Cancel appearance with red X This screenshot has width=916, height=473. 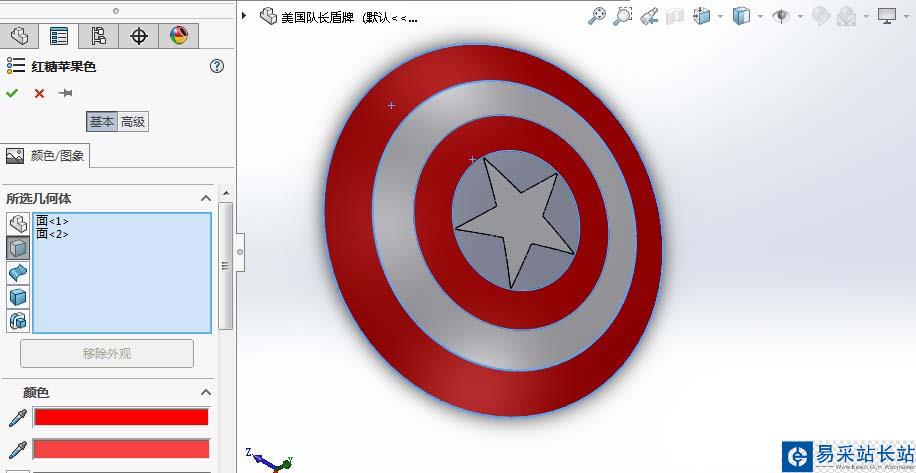pos(39,93)
